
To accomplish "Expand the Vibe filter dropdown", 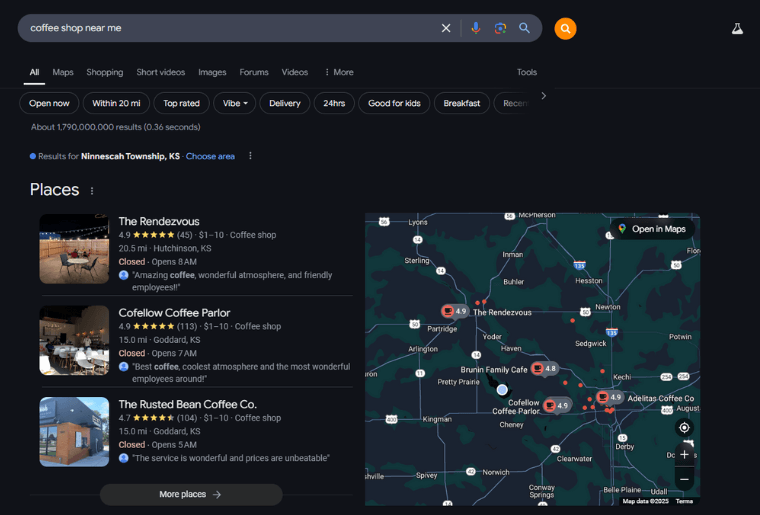I will [235, 103].
